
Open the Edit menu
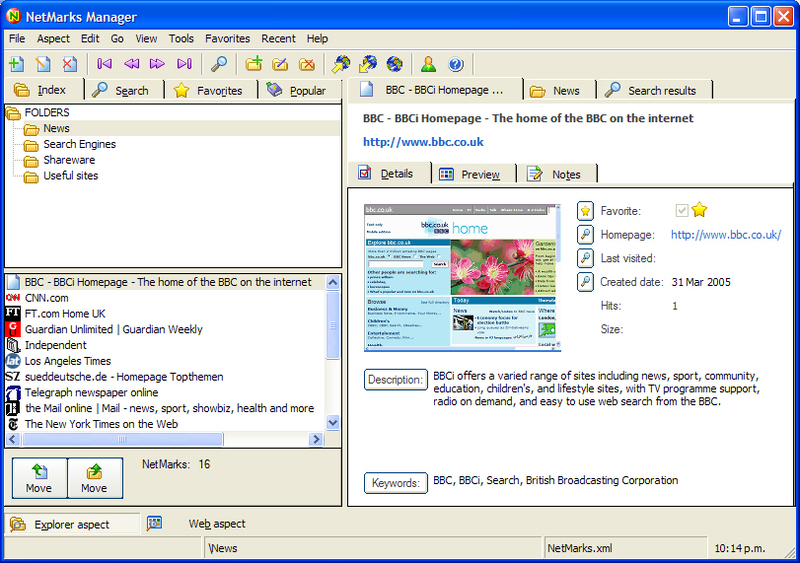coord(90,38)
